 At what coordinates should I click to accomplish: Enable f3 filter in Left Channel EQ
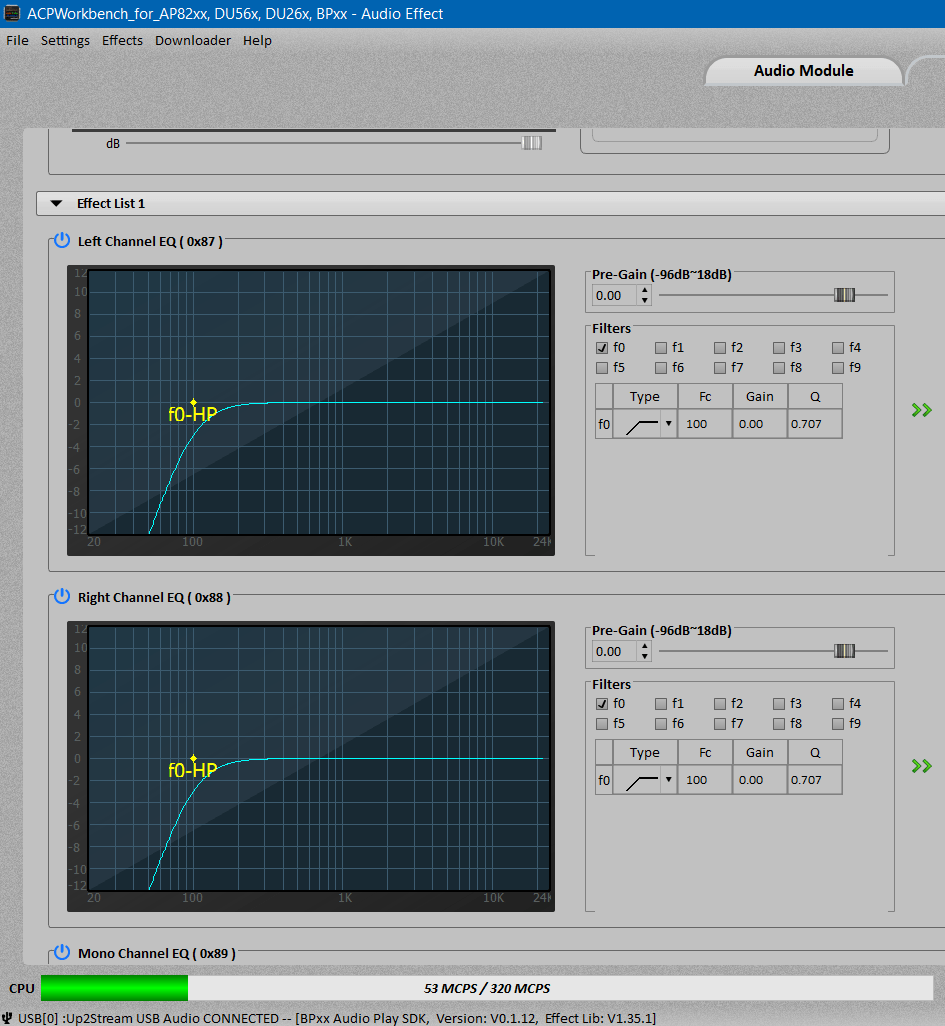(779, 348)
